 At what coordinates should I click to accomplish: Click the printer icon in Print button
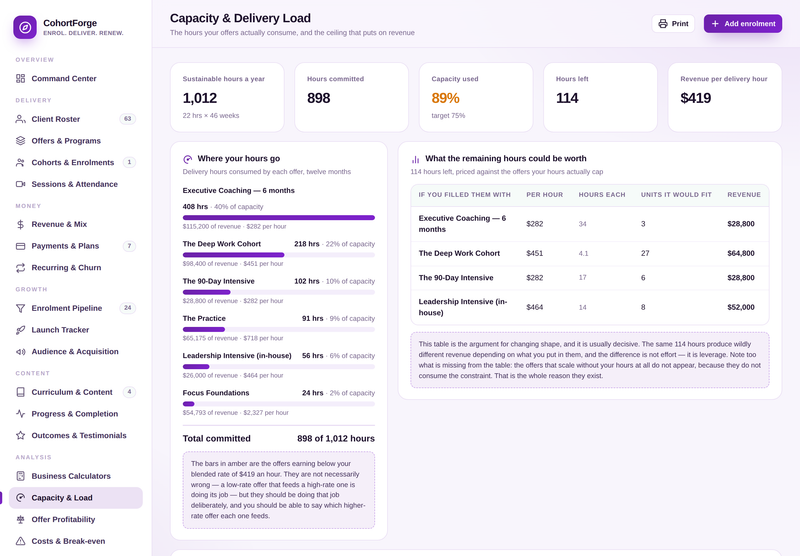pos(663,23)
